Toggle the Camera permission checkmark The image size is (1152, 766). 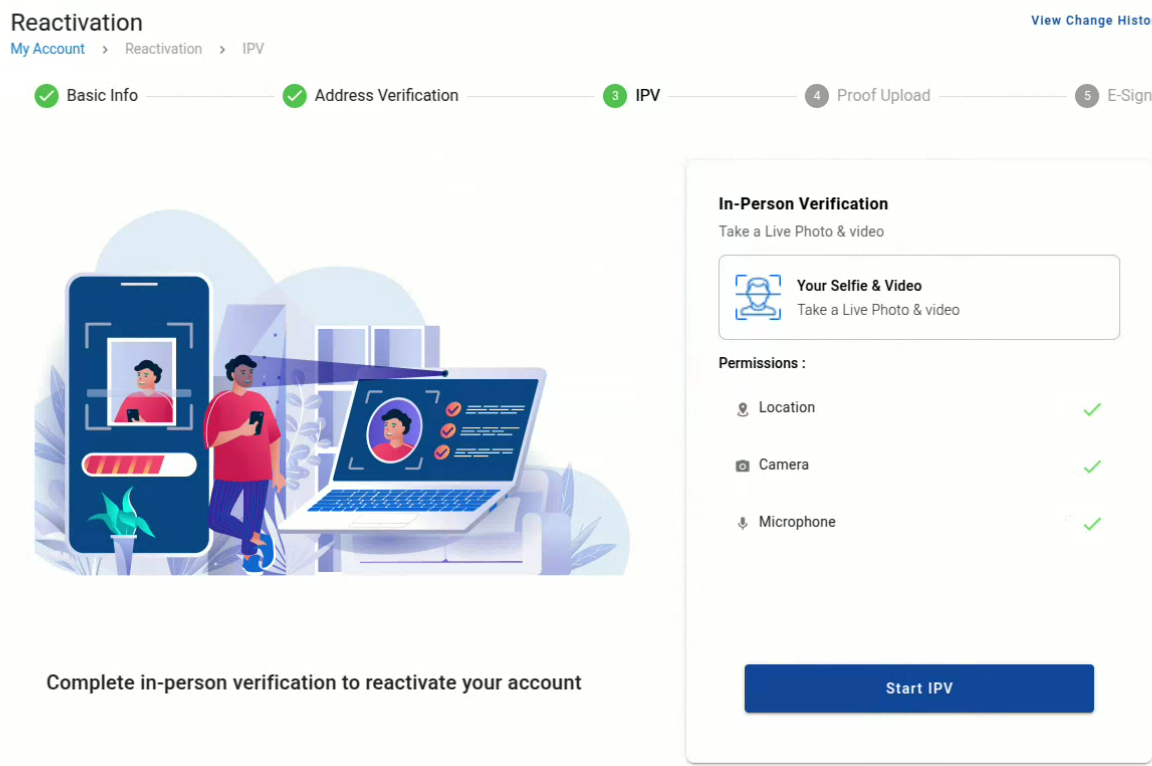click(1092, 466)
